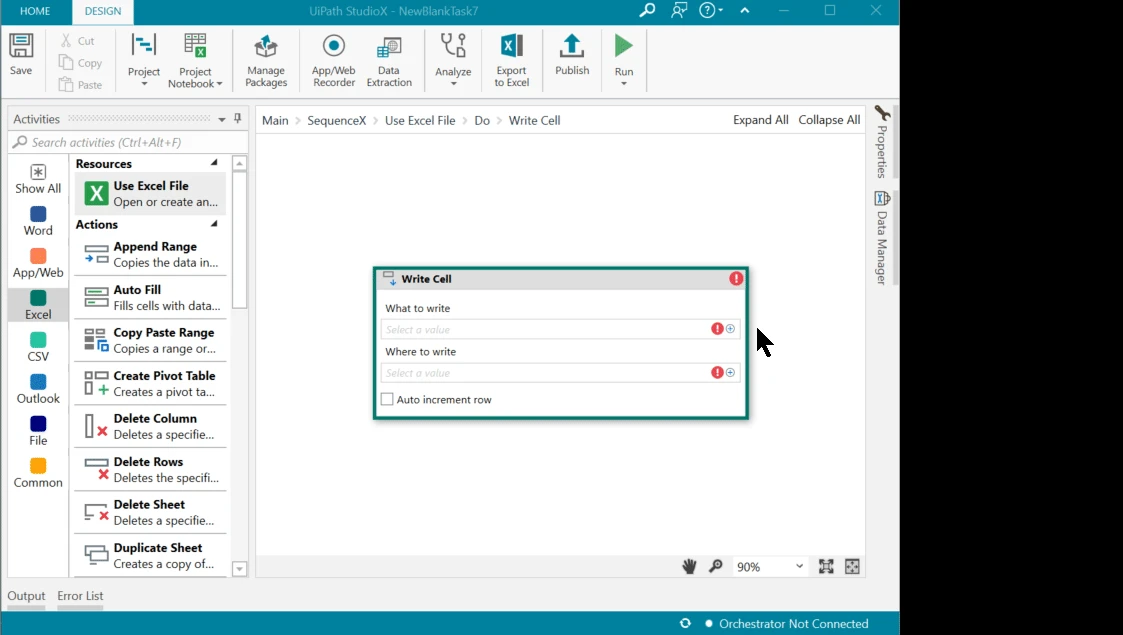Image resolution: width=1123 pixels, height=635 pixels.
Task: Select the Outlook activities category
Action: point(38,389)
